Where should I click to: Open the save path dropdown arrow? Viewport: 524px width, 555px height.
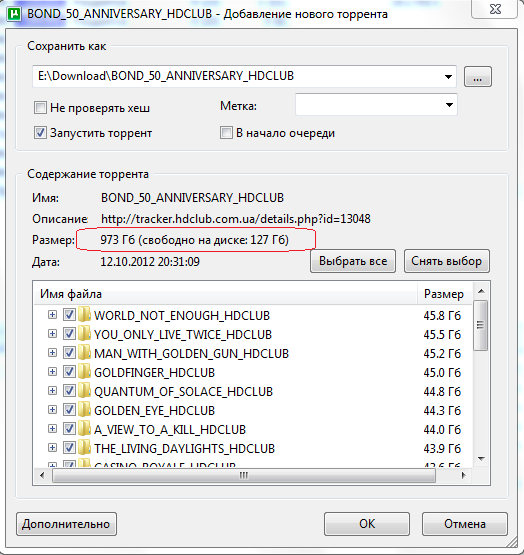[x=448, y=76]
